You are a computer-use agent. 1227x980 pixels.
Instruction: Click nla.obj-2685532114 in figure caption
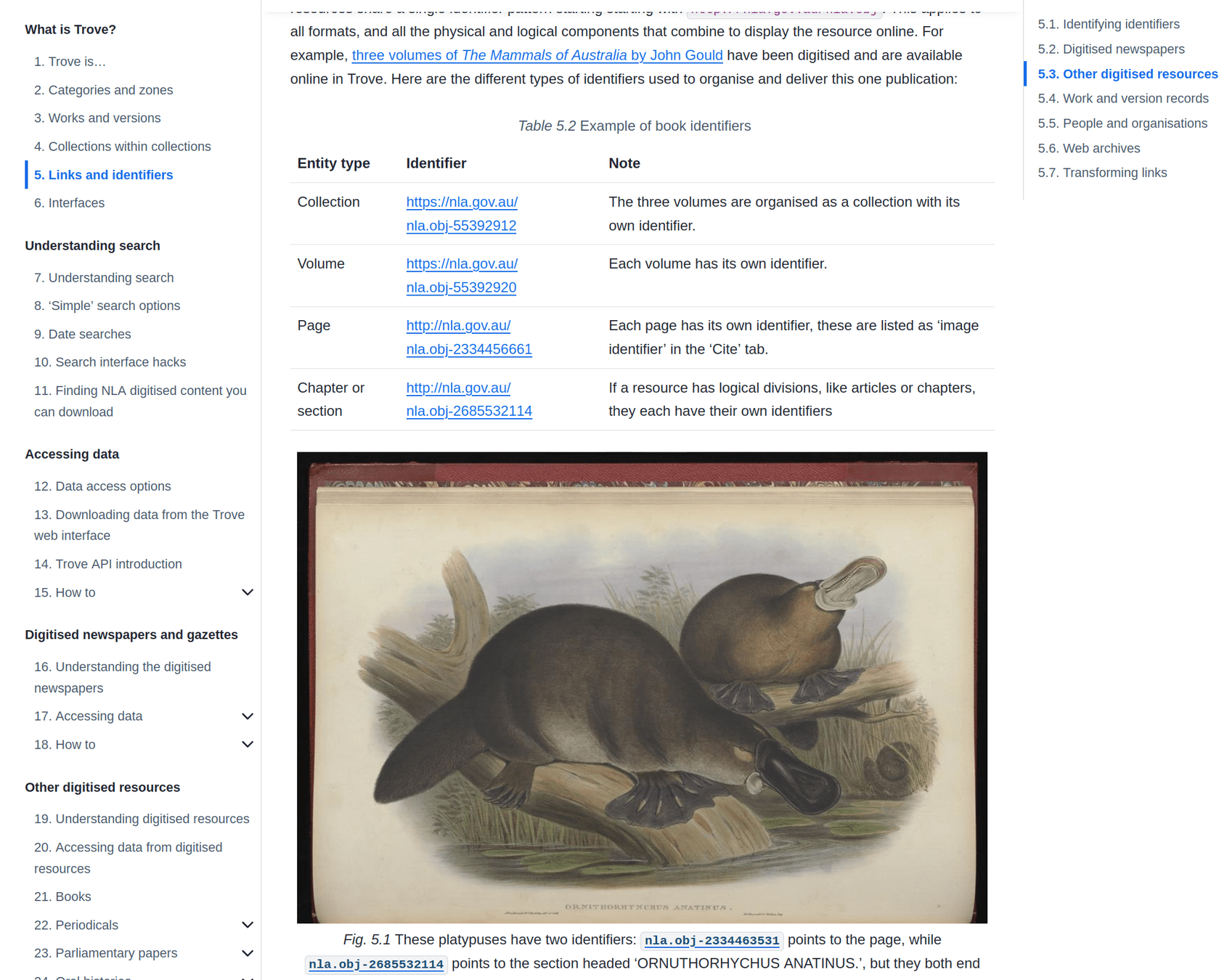tap(376, 964)
